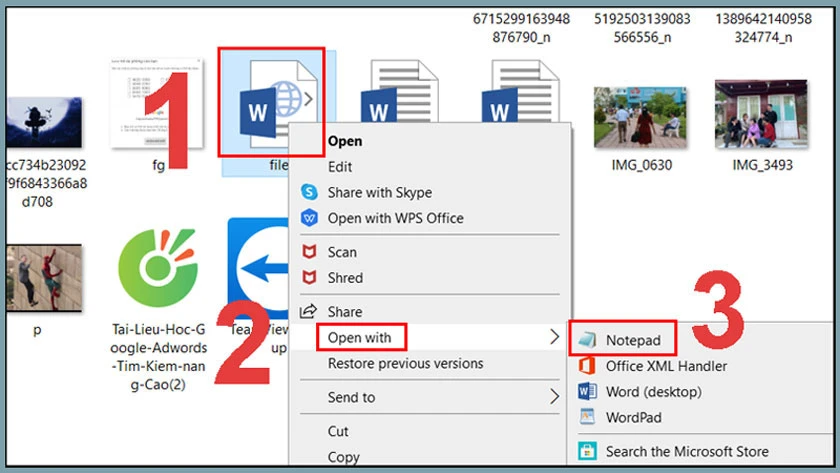Choose Shred in the context menu
This screenshot has height=473, width=840.
tap(345, 277)
